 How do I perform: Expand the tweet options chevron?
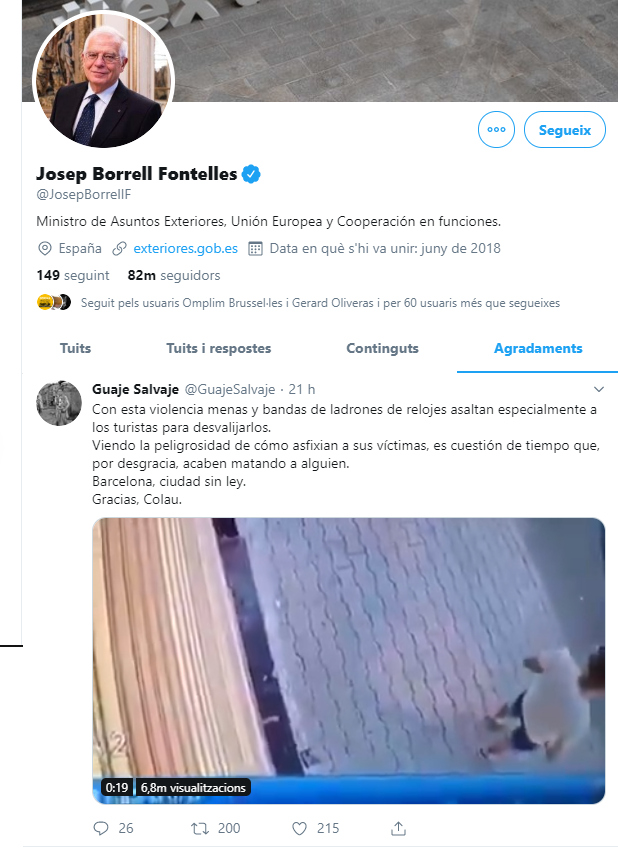tap(599, 389)
